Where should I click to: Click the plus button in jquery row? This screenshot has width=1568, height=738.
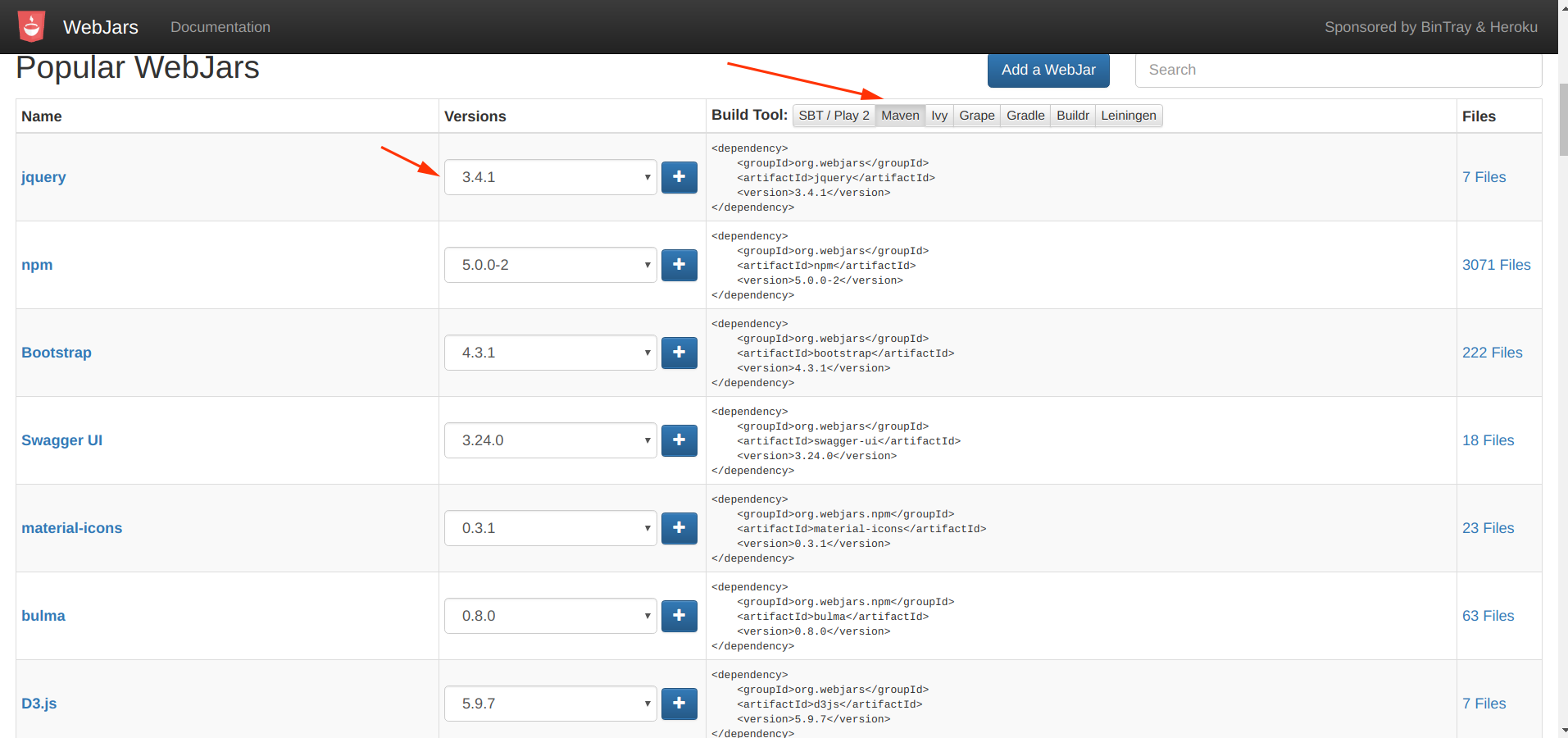point(679,177)
